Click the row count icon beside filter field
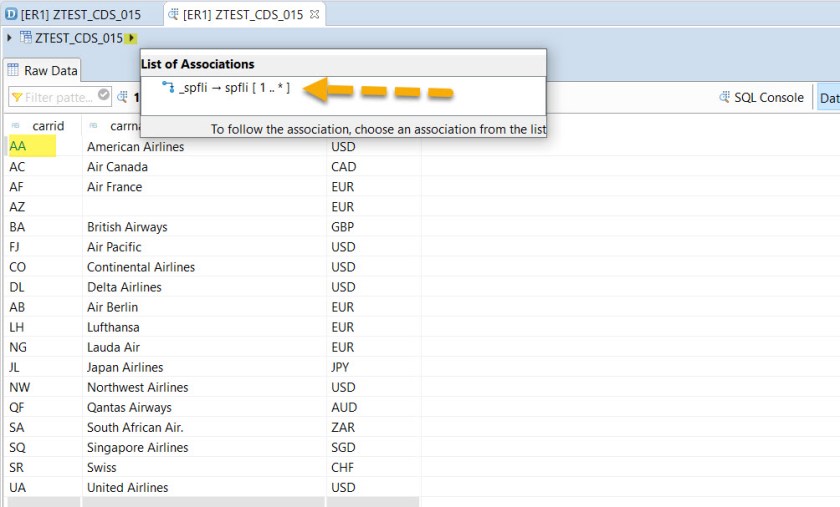Viewport: 840px width, 507px height. (122, 96)
